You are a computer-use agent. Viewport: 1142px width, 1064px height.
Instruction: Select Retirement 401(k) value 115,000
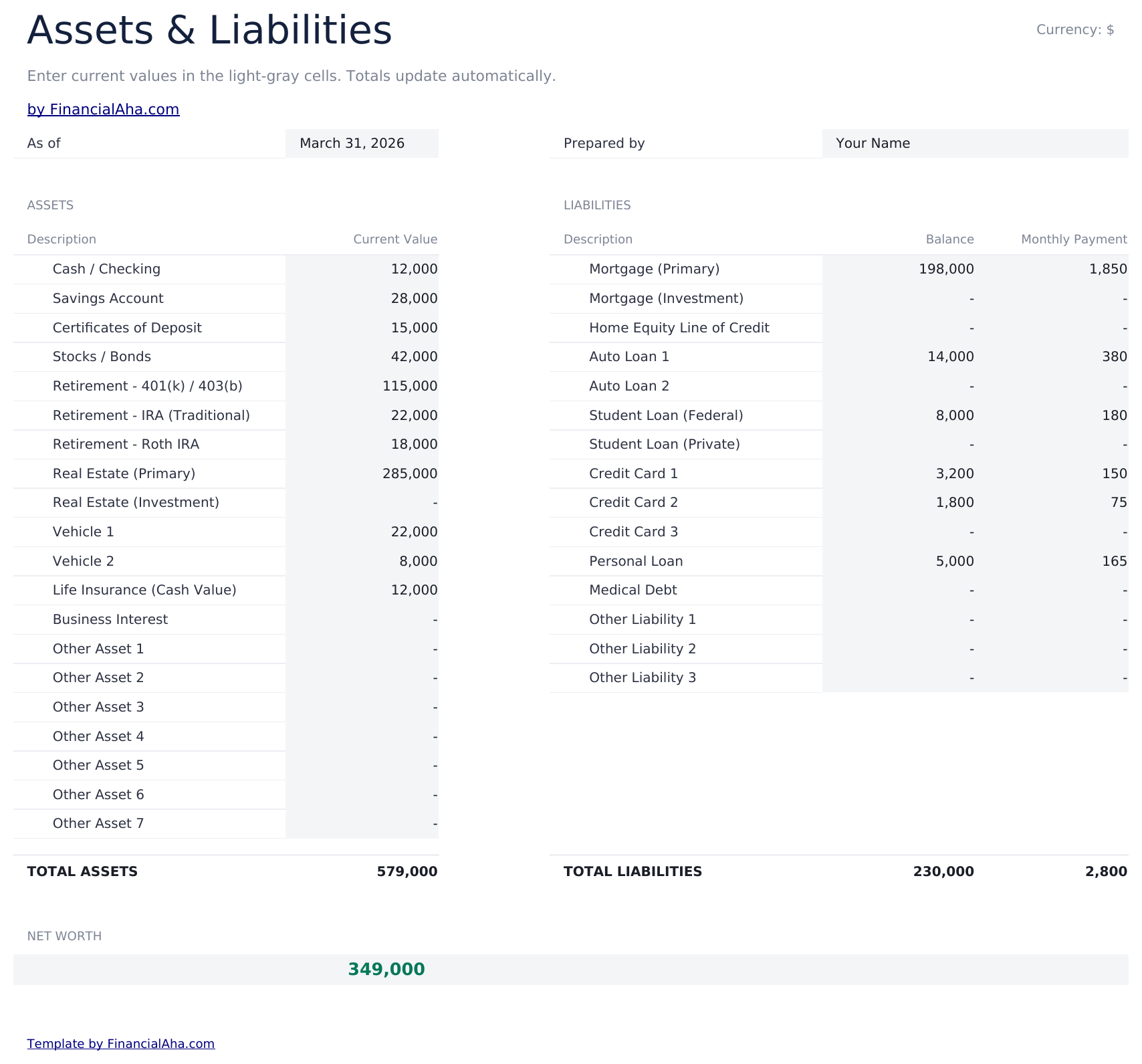pos(362,386)
